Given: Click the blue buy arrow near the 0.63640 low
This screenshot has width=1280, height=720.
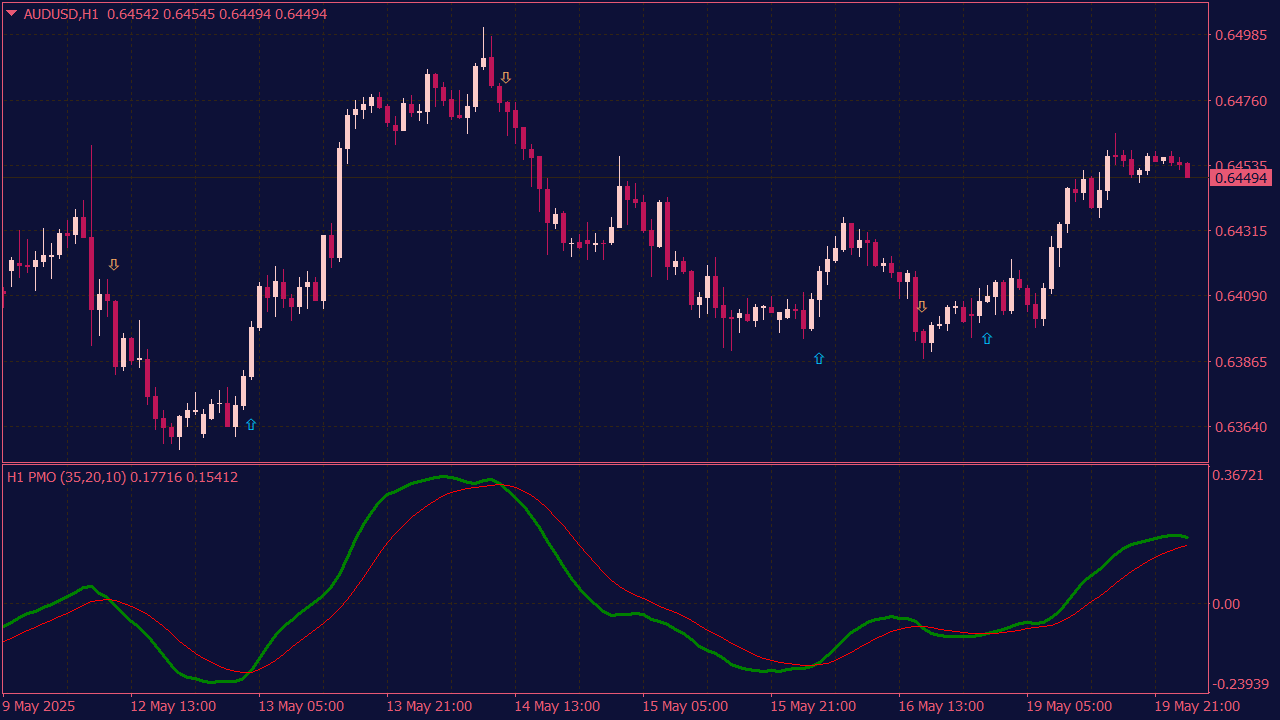Looking at the screenshot, I should click(251, 424).
